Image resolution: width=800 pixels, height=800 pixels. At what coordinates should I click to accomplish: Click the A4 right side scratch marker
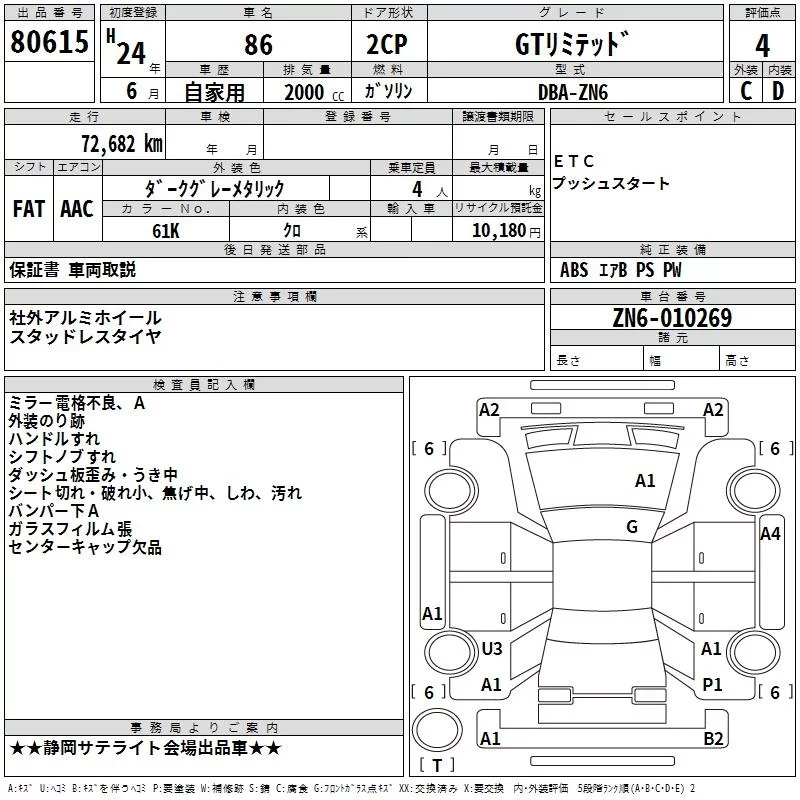click(770, 534)
